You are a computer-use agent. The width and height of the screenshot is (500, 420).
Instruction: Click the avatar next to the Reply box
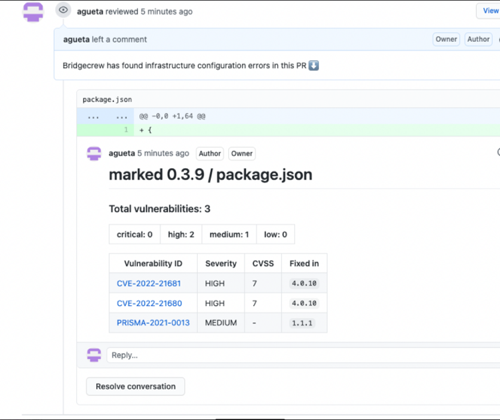[x=94, y=355]
